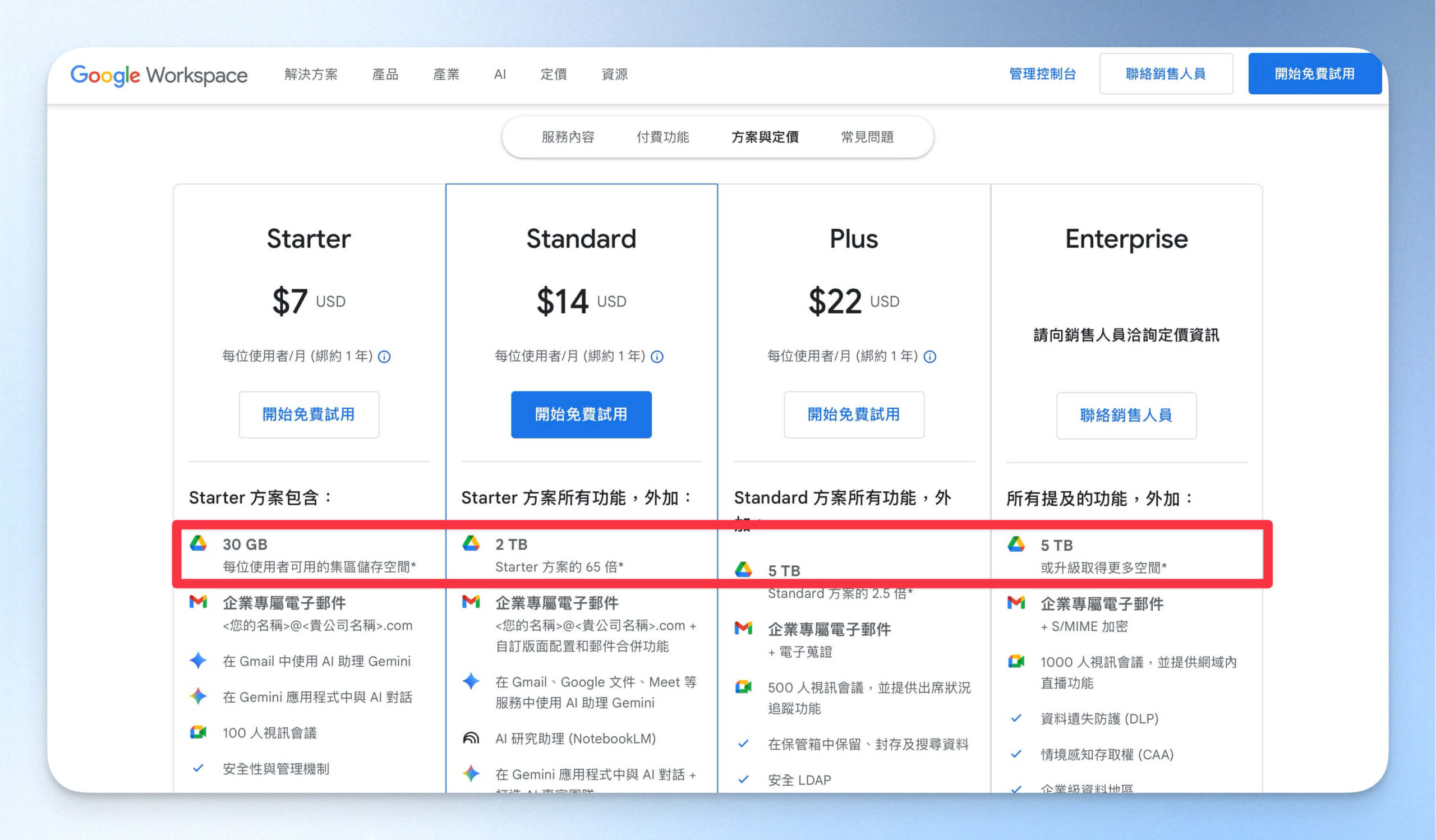Open the 管理控制台 link
The height and width of the screenshot is (840, 1436).
click(1042, 74)
